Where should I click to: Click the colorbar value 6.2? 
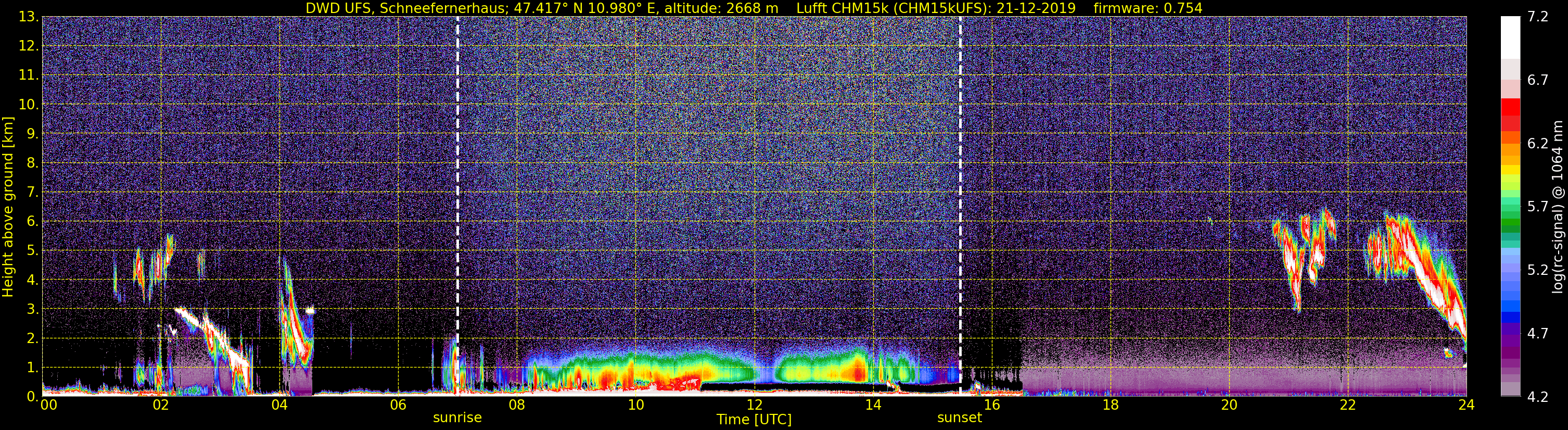click(1538, 143)
